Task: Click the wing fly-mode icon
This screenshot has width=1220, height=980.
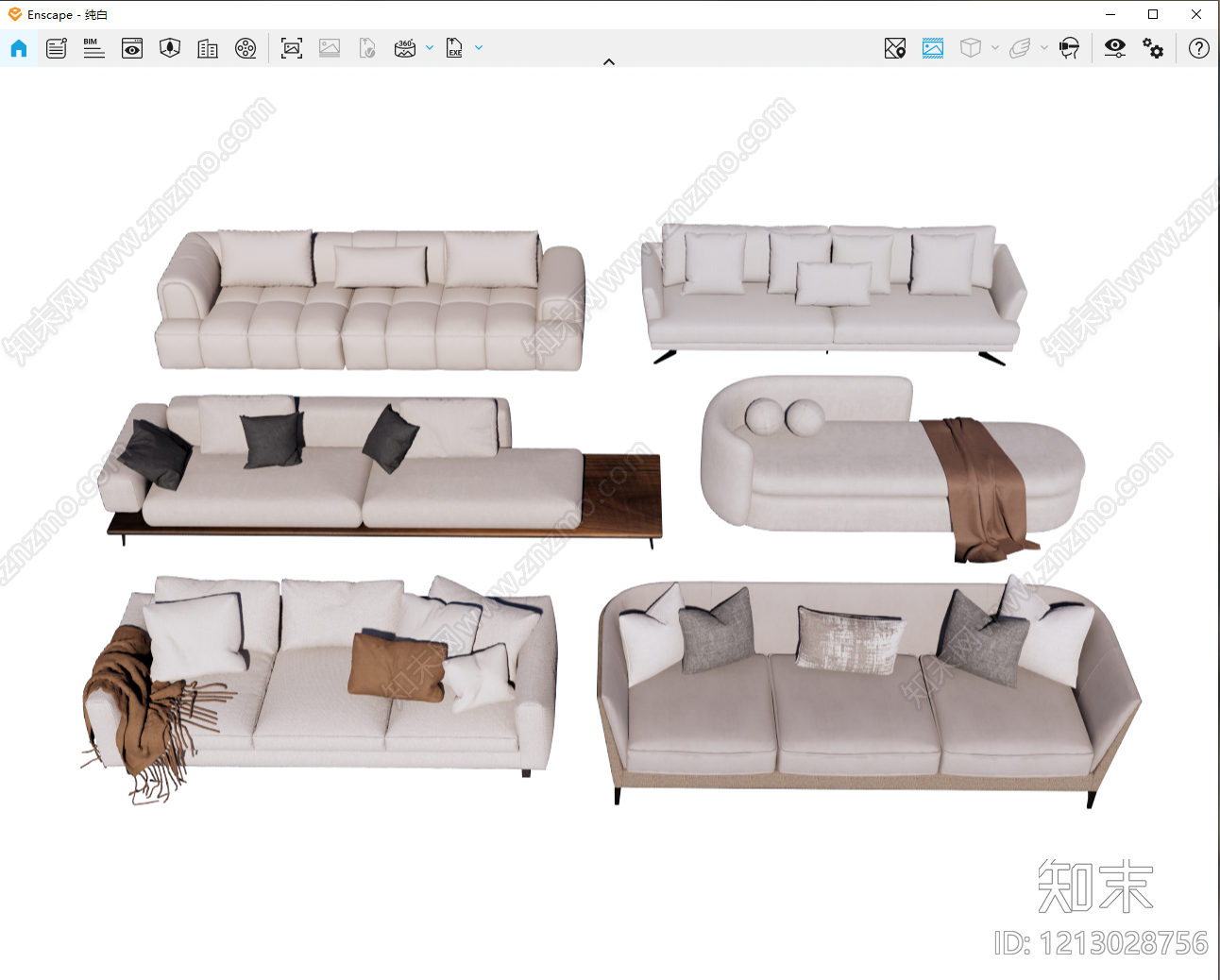Action: 1020,48
